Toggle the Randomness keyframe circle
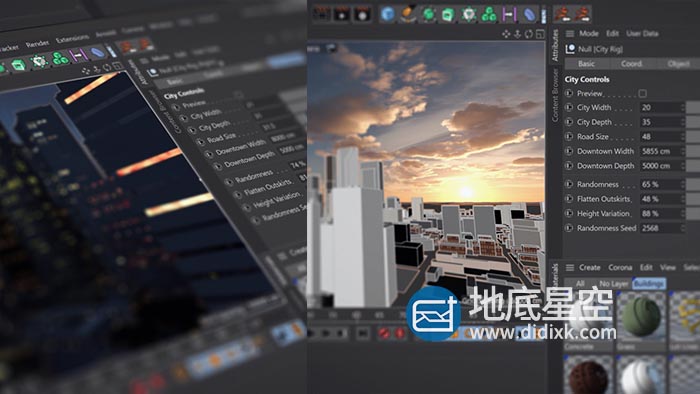Image resolution: width=700 pixels, height=394 pixels. [569, 184]
